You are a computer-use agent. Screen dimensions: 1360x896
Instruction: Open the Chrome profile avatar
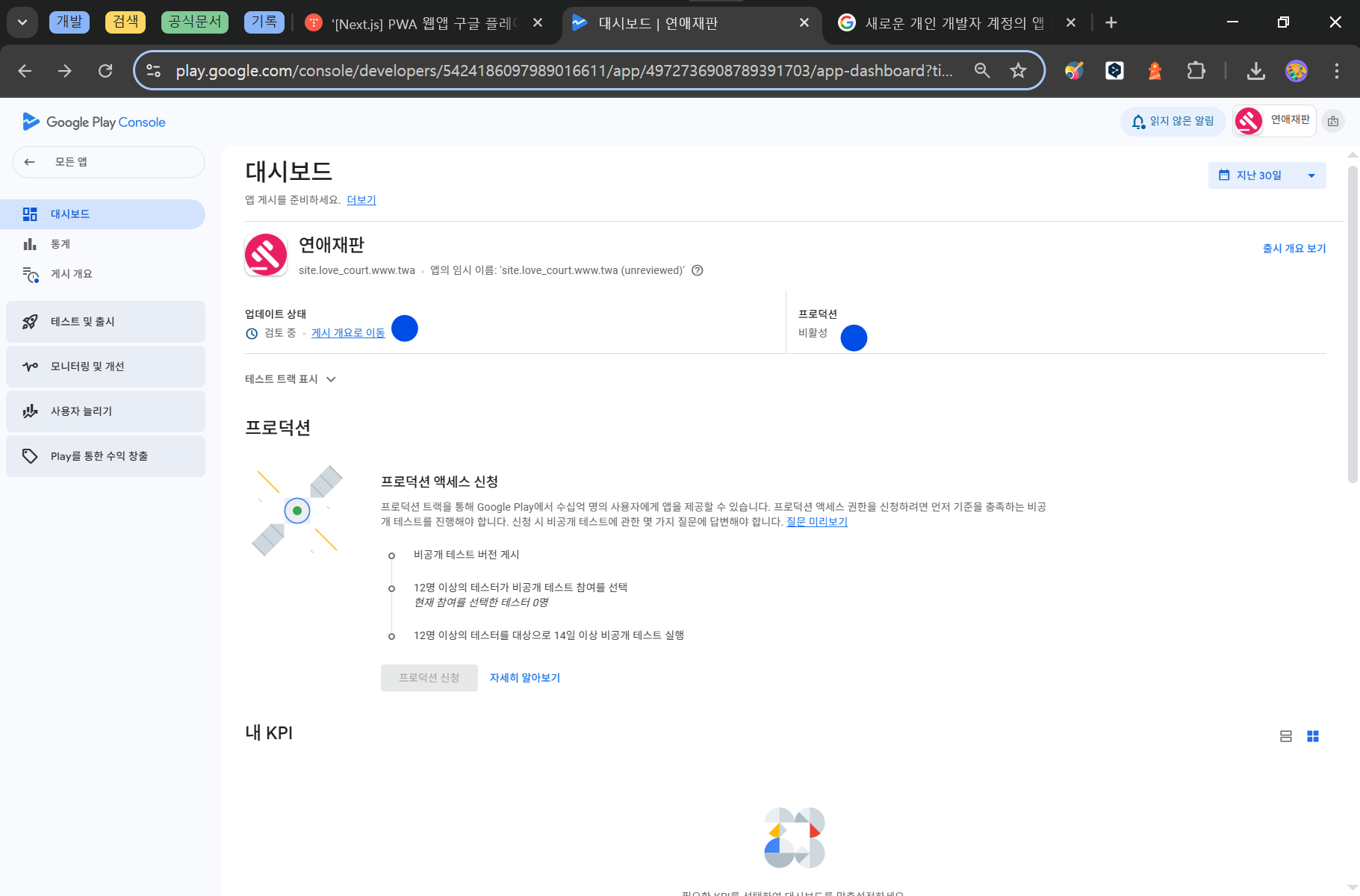click(x=1297, y=71)
